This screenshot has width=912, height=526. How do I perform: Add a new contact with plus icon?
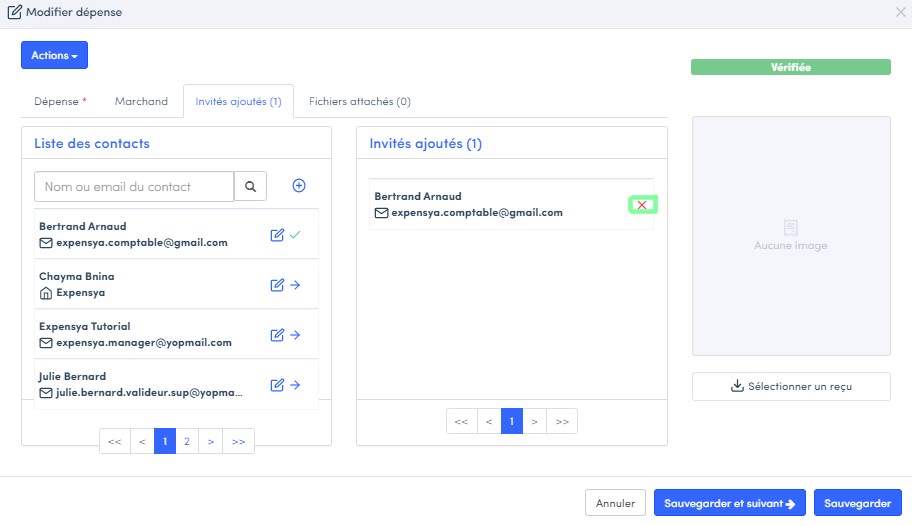click(299, 186)
